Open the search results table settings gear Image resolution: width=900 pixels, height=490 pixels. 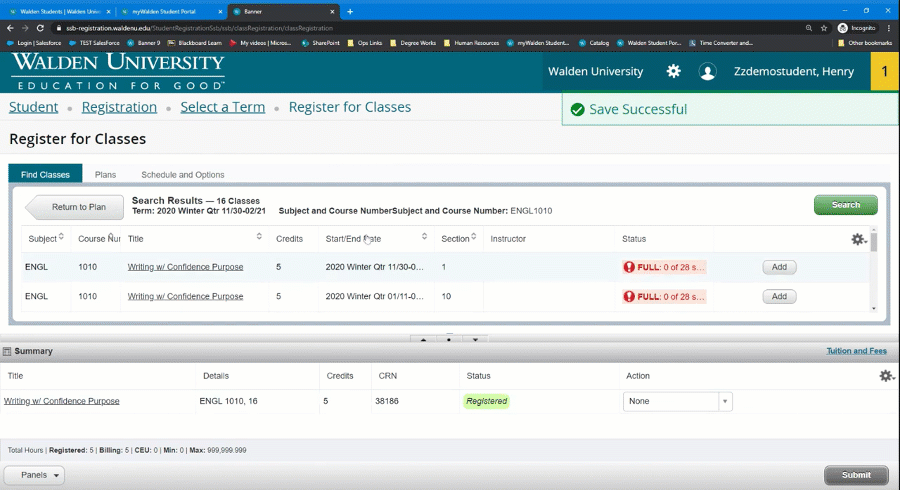click(x=858, y=239)
